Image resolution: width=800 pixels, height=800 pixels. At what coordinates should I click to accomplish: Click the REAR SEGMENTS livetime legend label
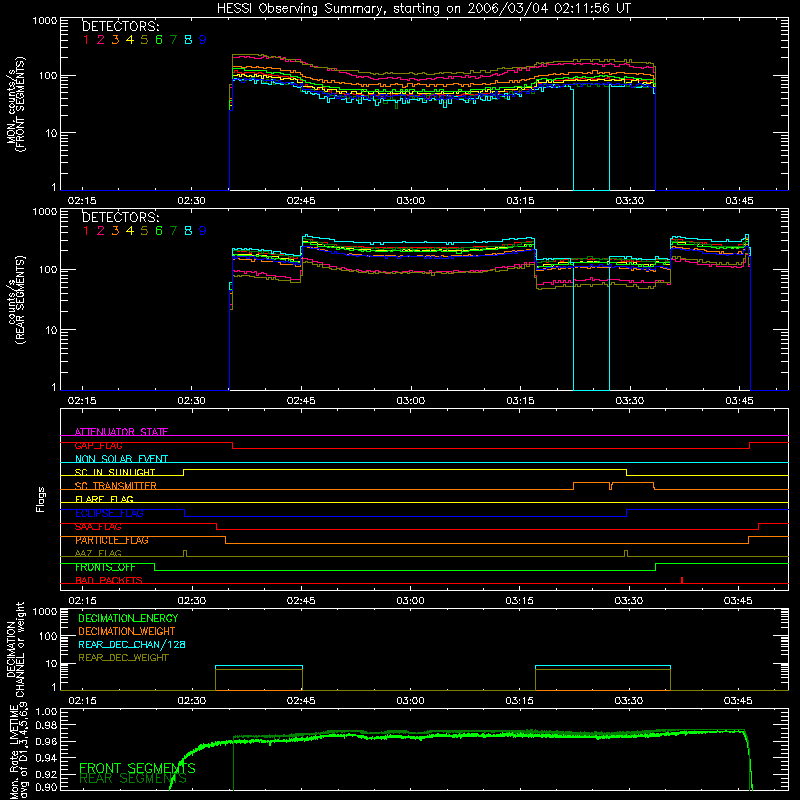(133, 779)
